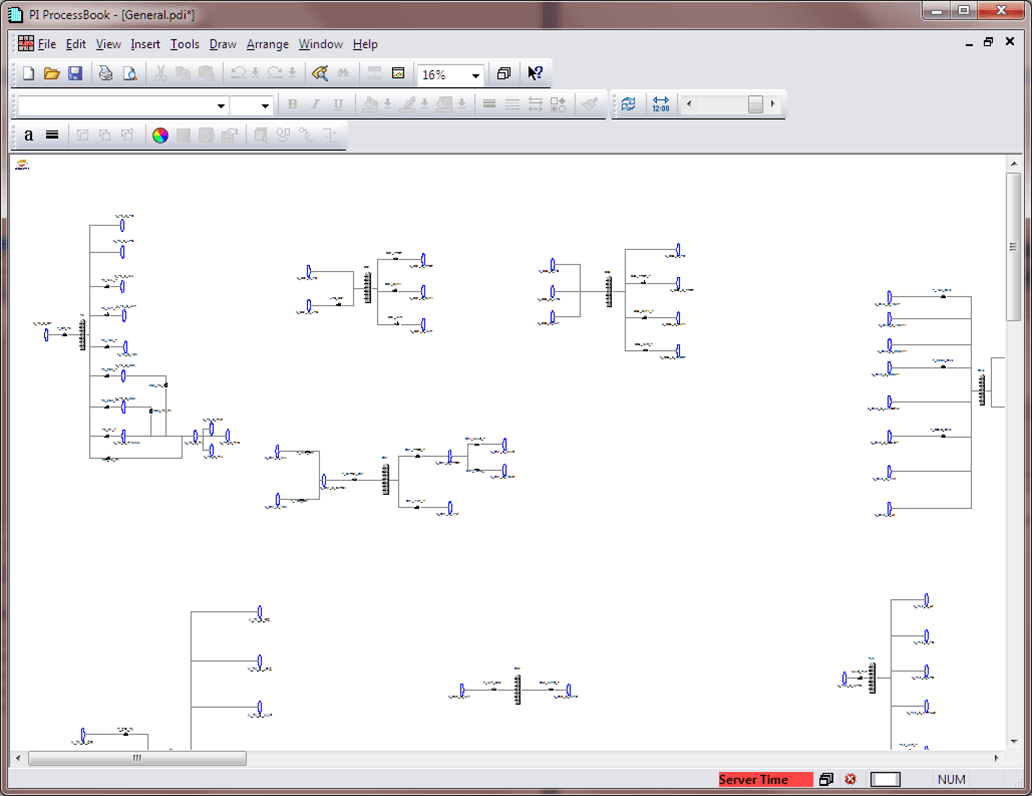The image size is (1032, 796).
Task: Save the General.pdi display
Action: coord(75,73)
